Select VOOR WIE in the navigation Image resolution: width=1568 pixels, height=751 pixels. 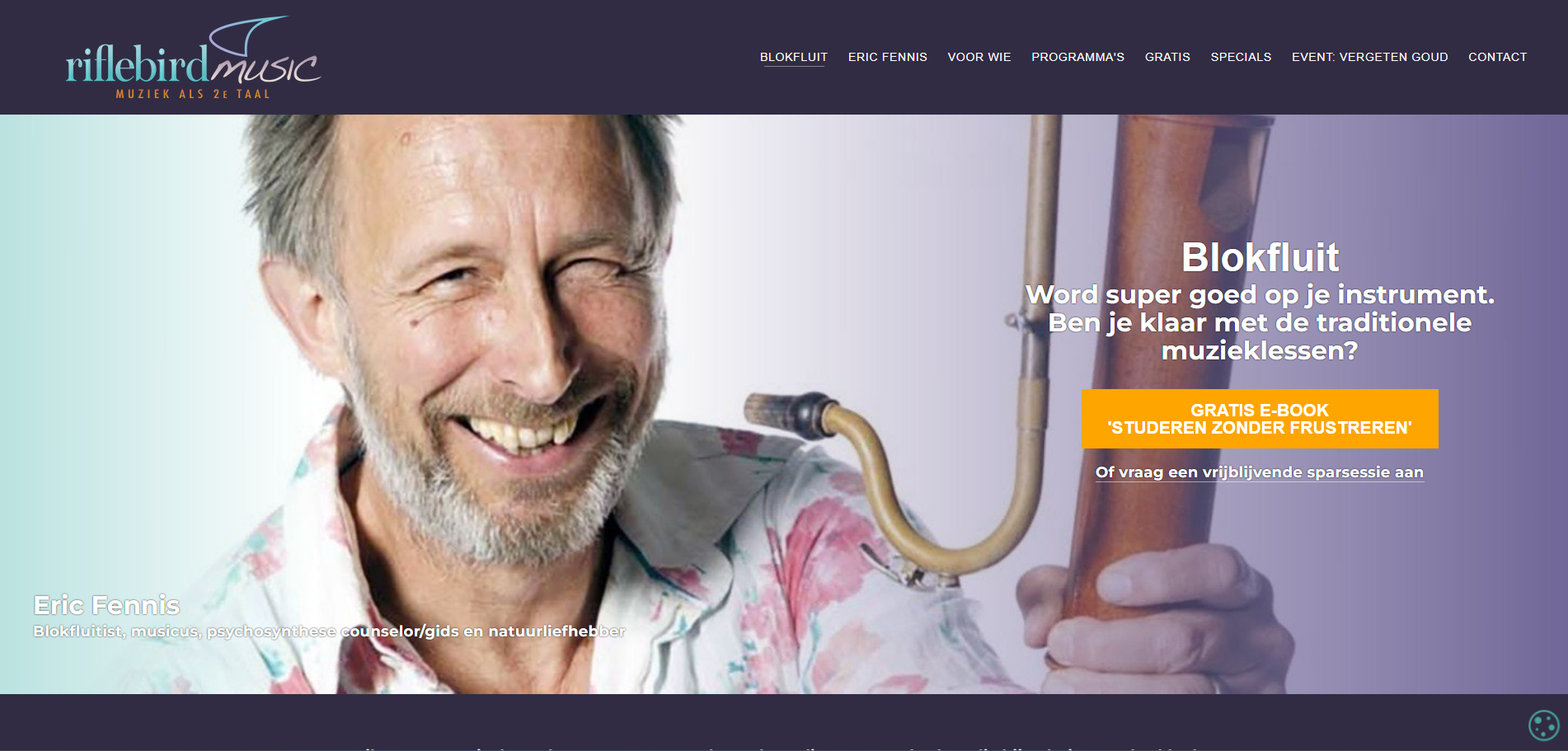point(979,57)
